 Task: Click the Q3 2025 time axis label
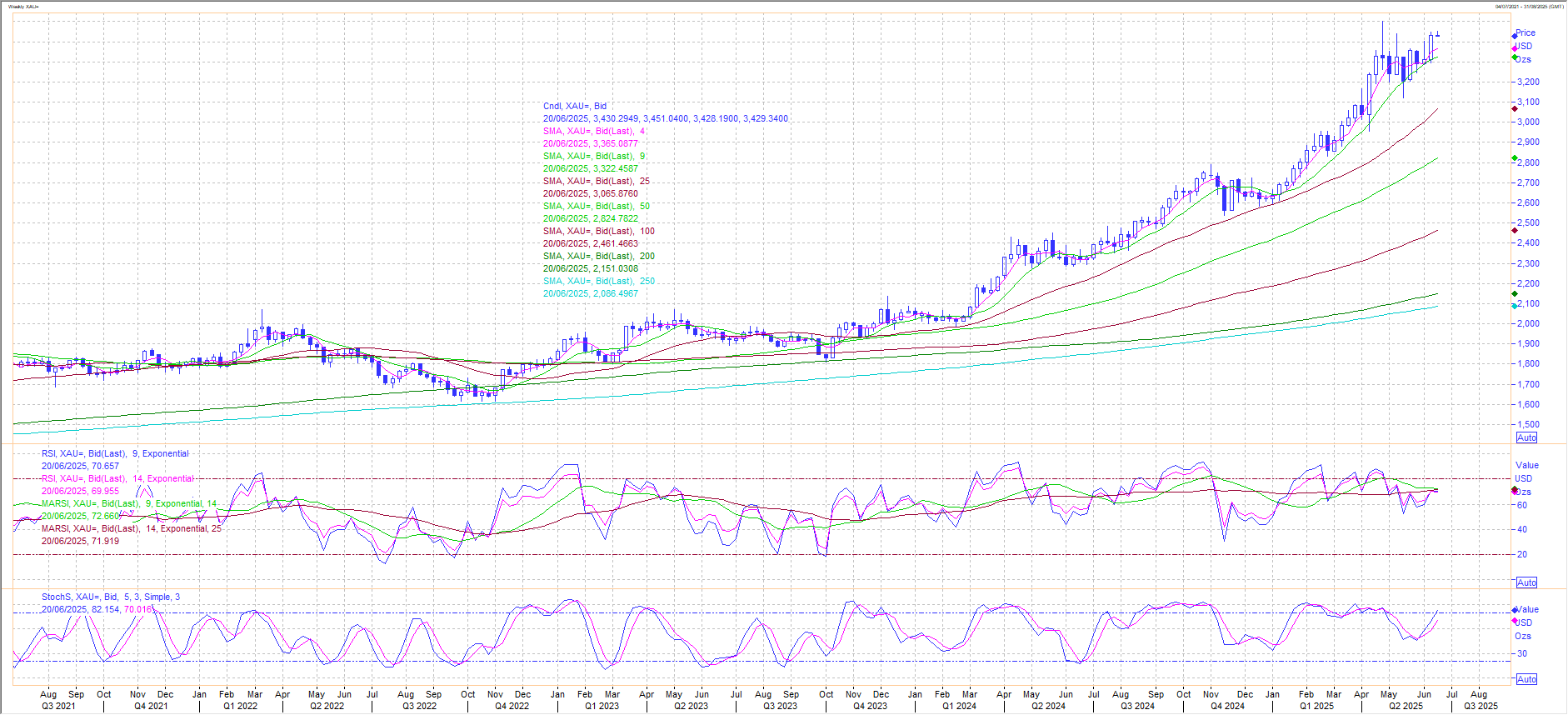[x=1481, y=706]
